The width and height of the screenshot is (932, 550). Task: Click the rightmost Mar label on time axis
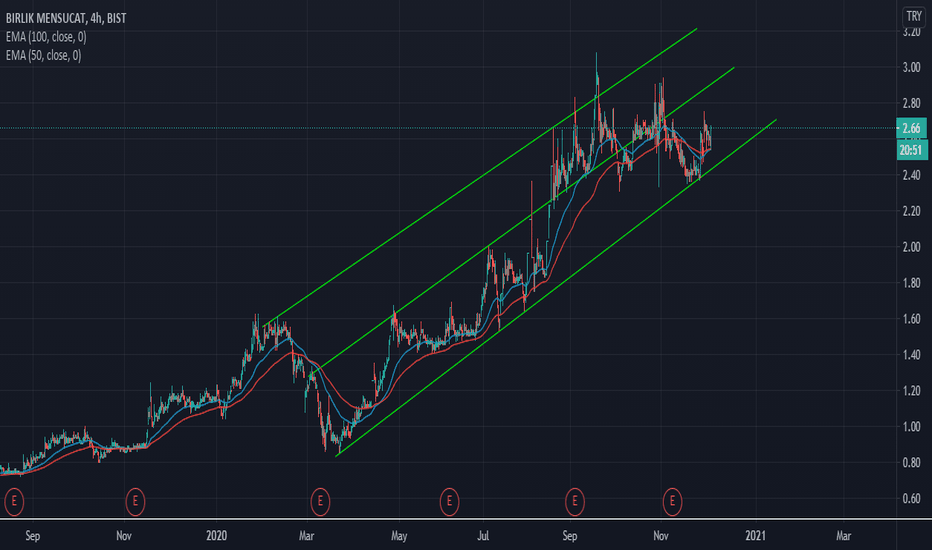click(x=843, y=536)
